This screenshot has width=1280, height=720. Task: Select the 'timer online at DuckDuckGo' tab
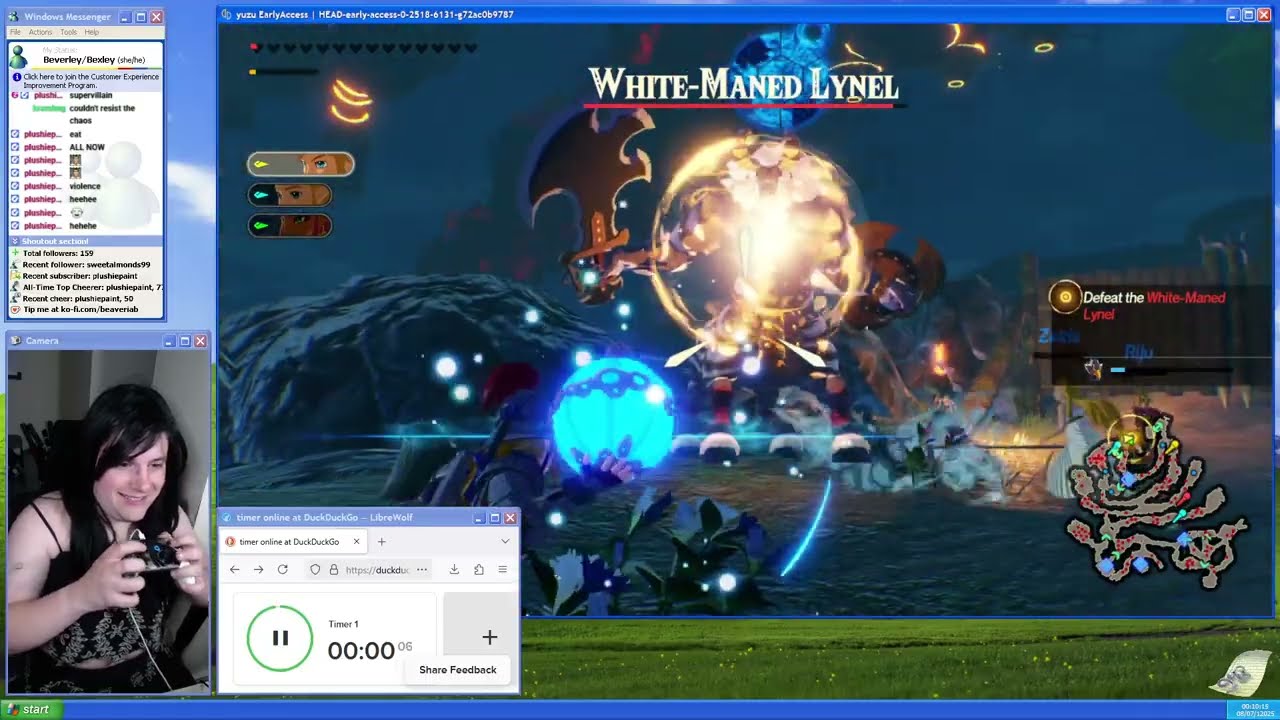pyautogui.click(x=295, y=541)
